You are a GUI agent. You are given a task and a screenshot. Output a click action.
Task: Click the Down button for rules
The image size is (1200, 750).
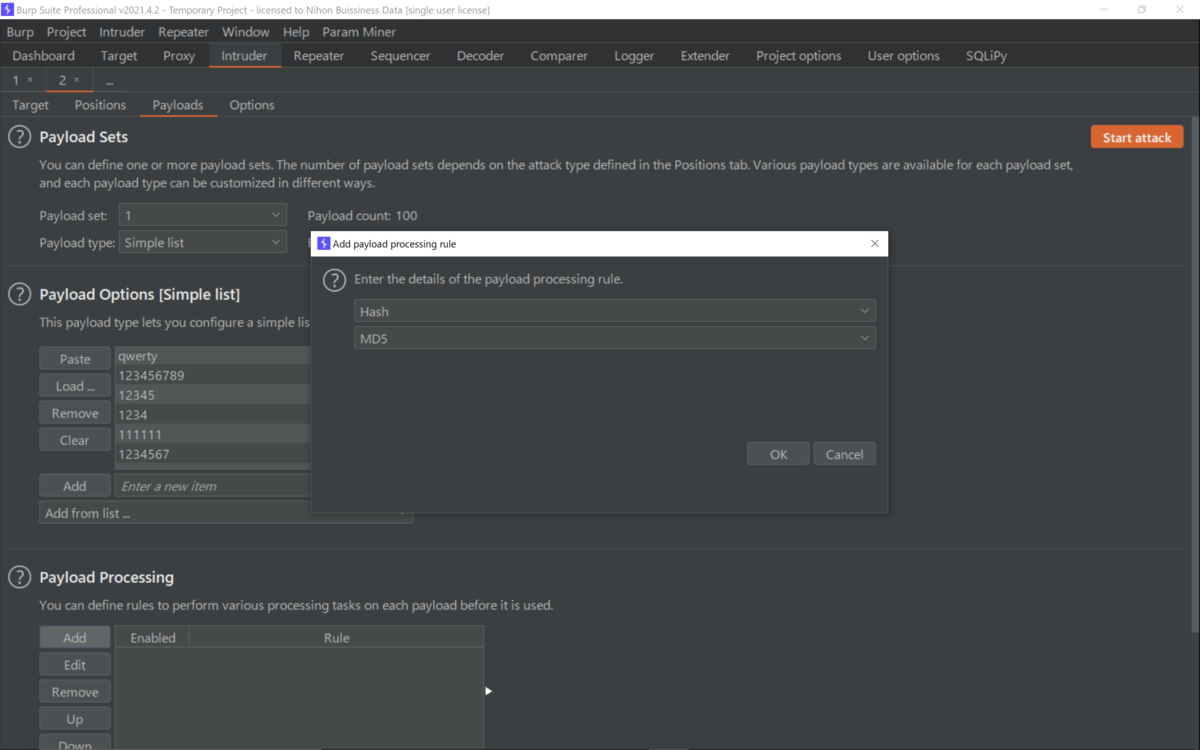(x=75, y=744)
